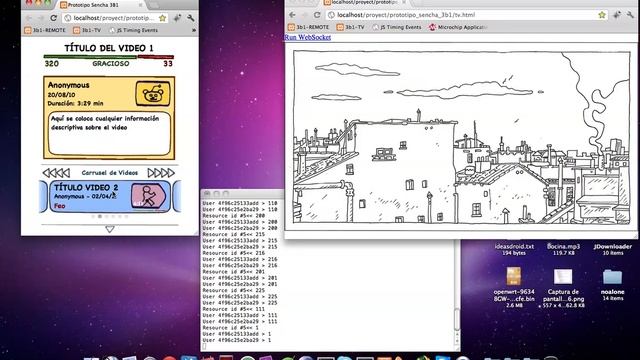Click the Run WebSocket link
Screen dimensions: 640x360
pos(307,37)
